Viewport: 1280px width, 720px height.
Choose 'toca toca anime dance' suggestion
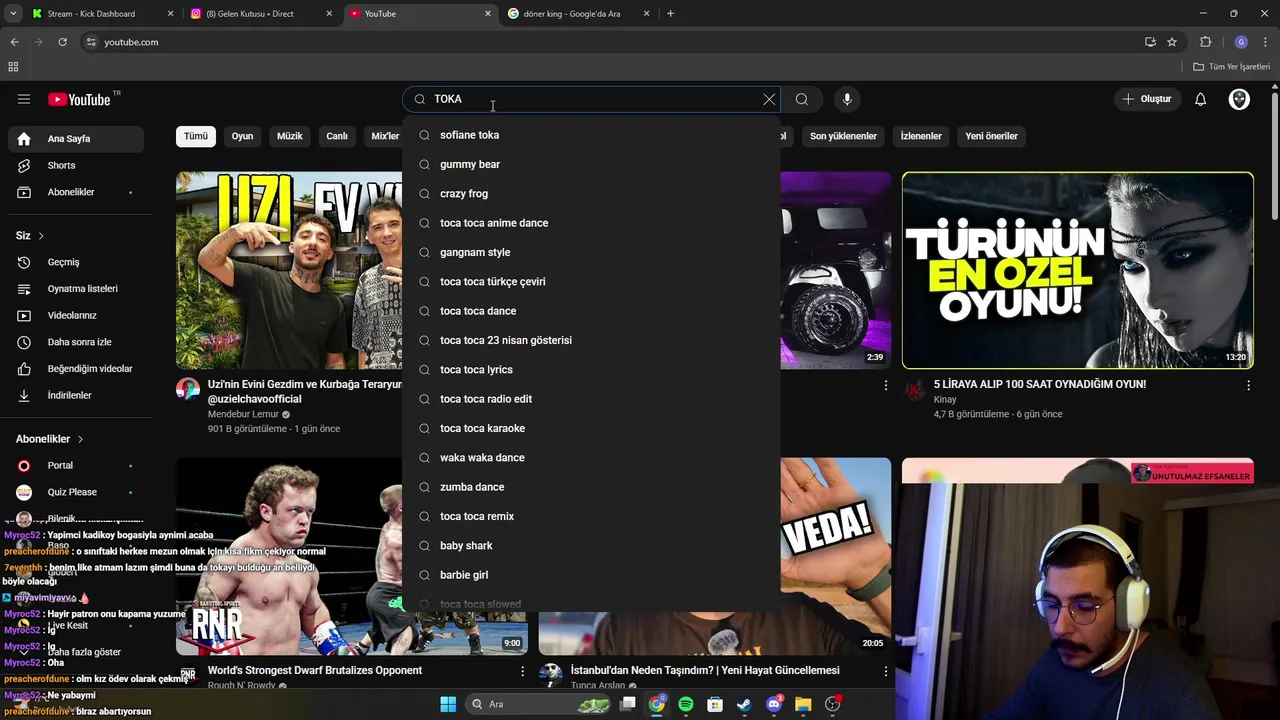point(591,223)
